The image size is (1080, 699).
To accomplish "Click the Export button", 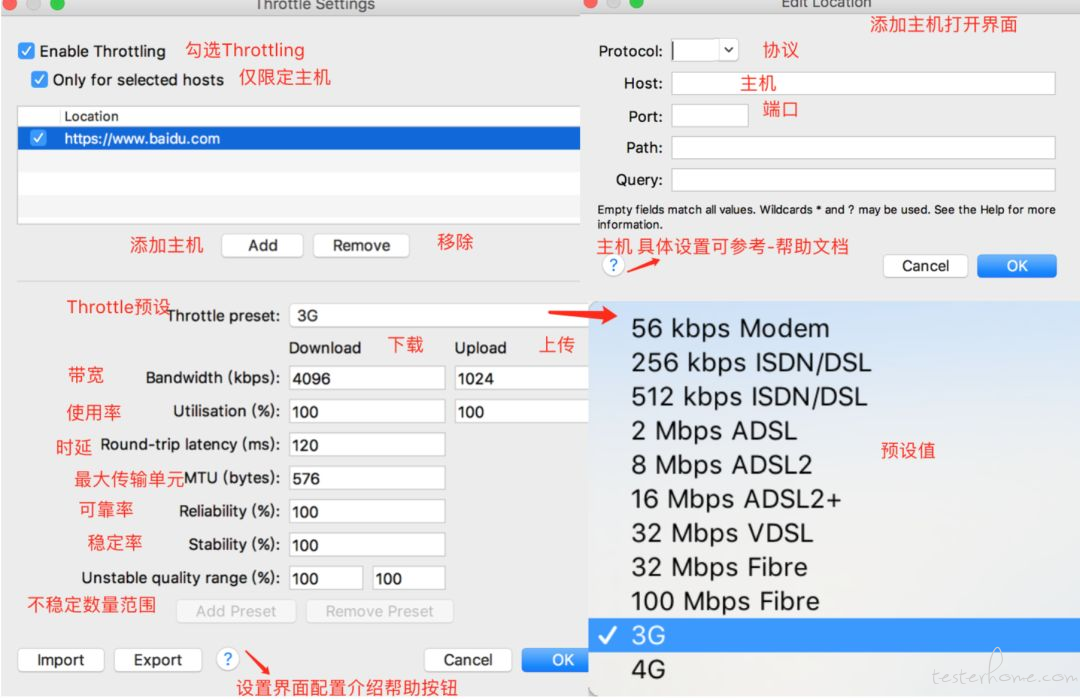I will 158,660.
